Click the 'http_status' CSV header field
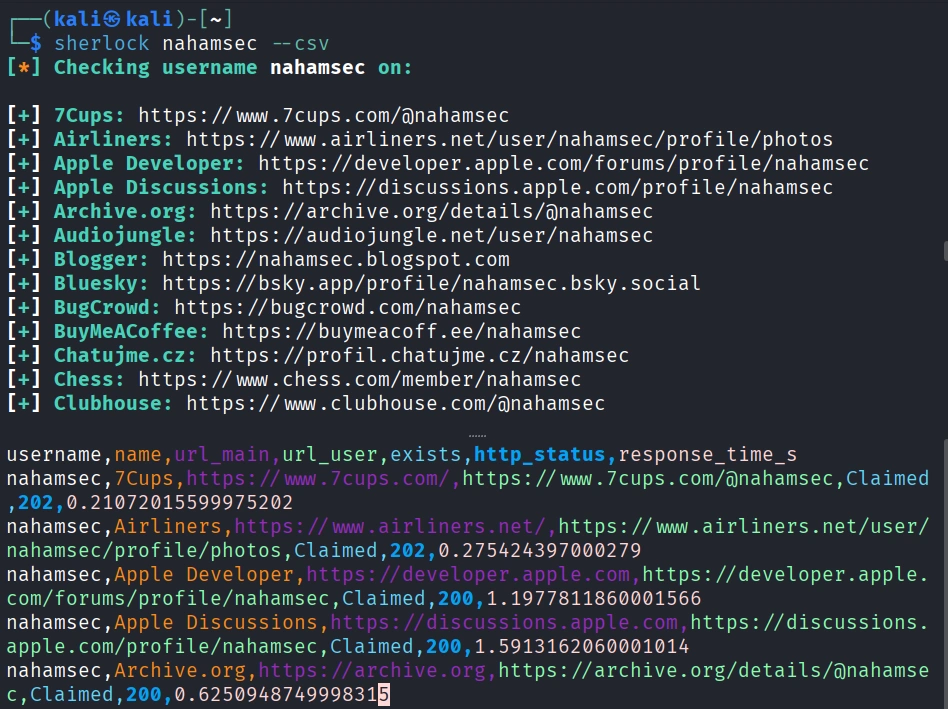 click(x=539, y=455)
